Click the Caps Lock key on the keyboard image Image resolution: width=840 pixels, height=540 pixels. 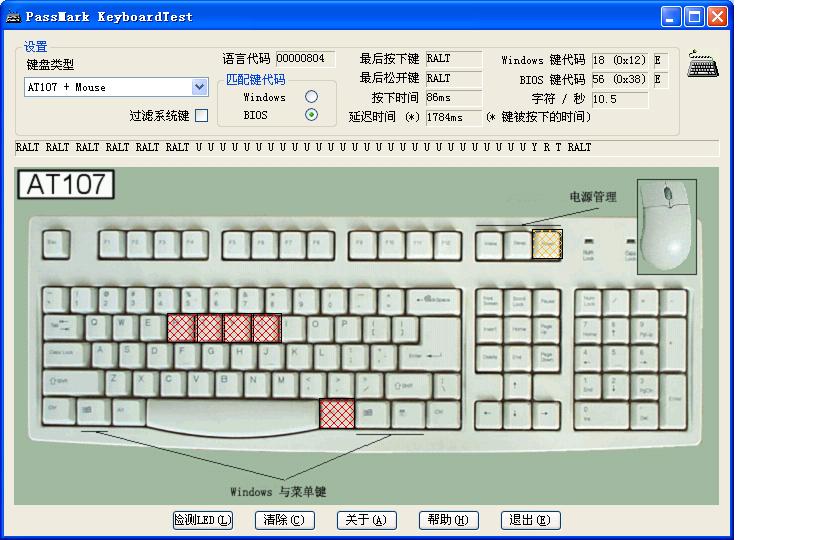pos(66,355)
